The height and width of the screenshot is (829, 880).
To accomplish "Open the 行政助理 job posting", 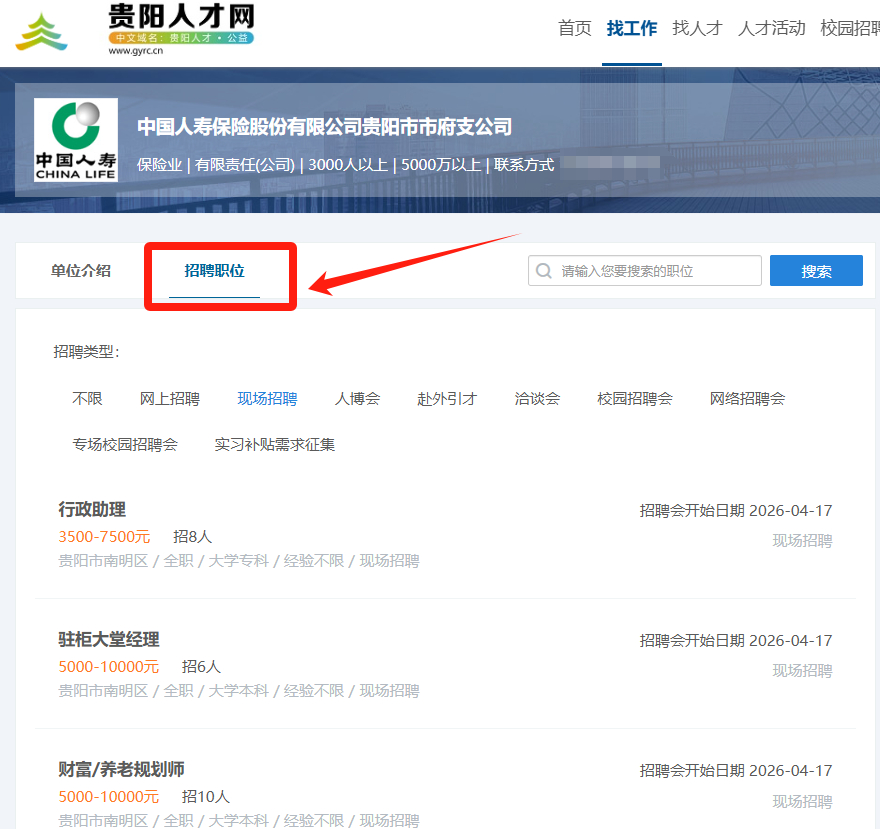I will click(x=92, y=509).
